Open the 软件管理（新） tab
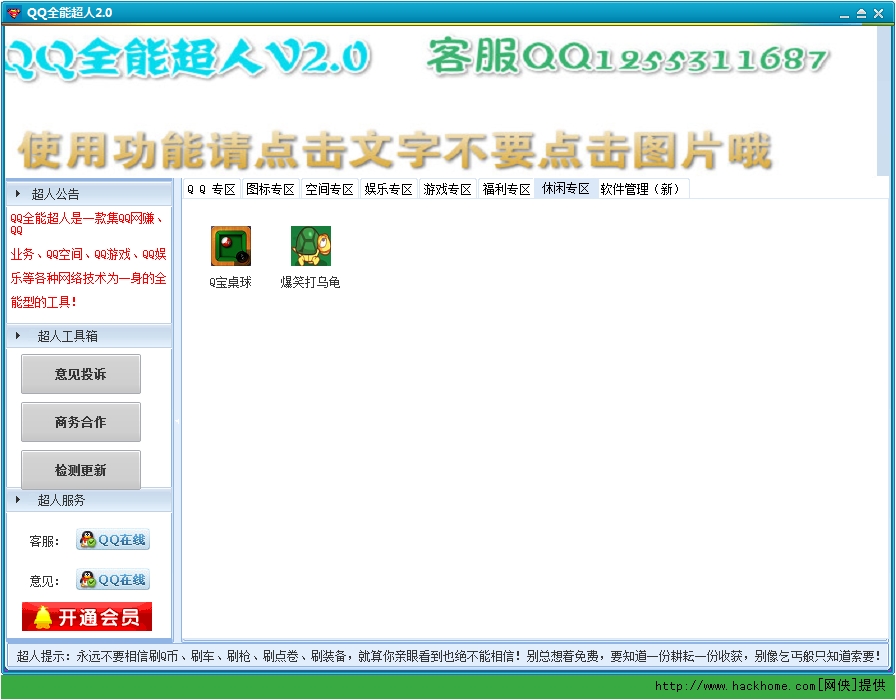This screenshot has width=896, height=700. coord(643,189)
